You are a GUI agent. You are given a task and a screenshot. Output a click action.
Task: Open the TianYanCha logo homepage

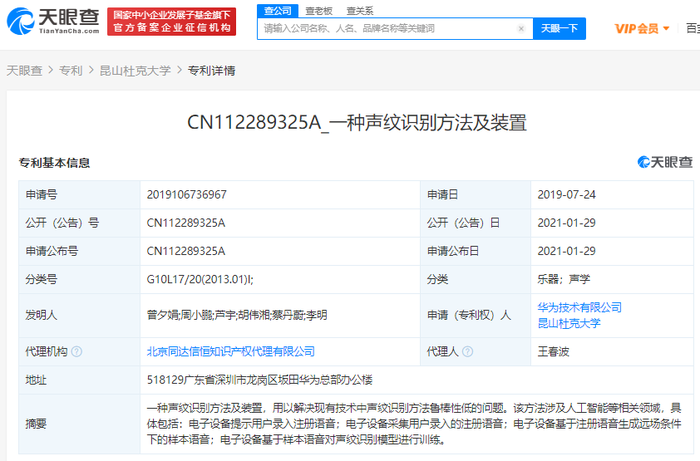(53, 21)
